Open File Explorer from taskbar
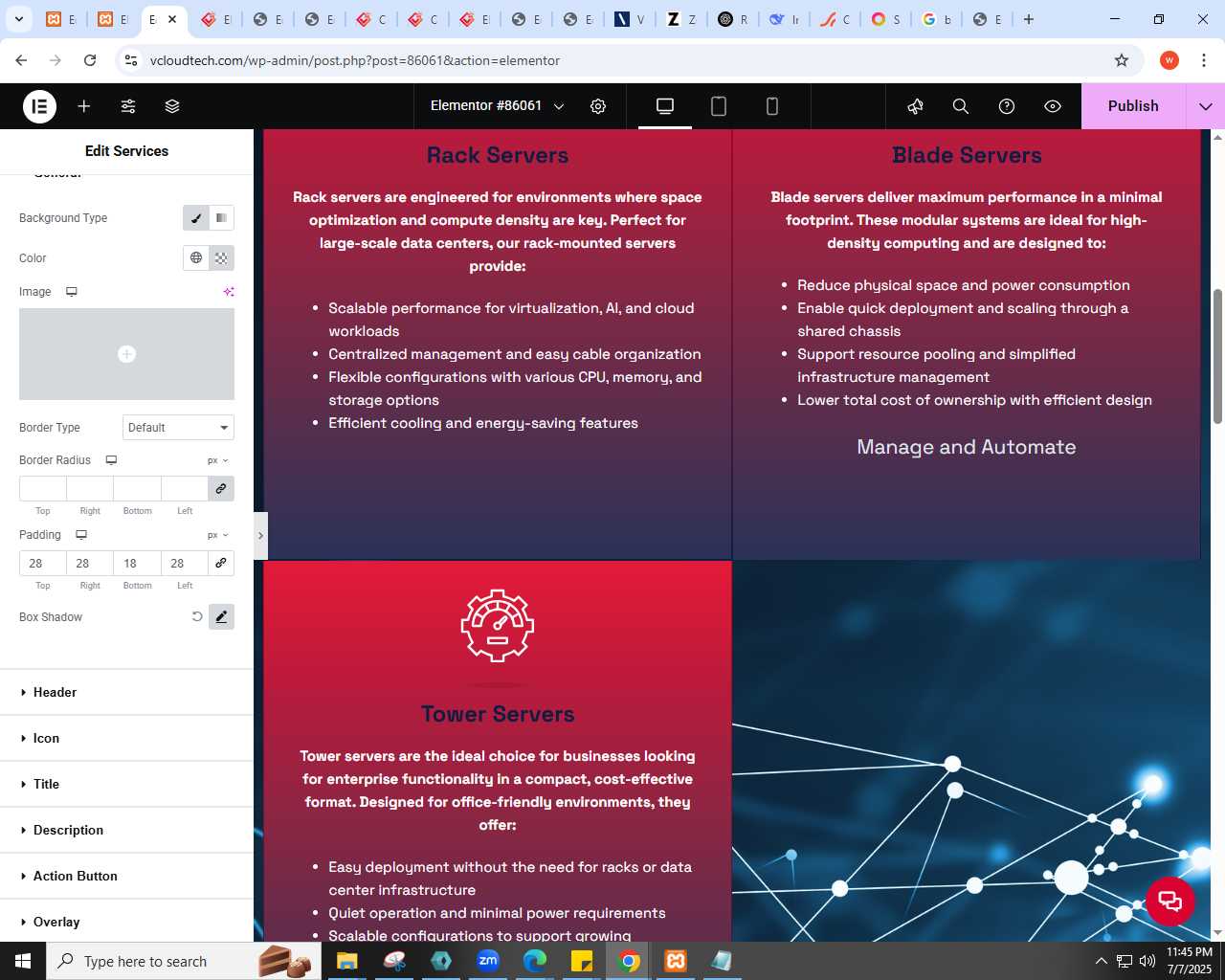Image resolution: width=1225 pixels, height=980 pixels. [346, 961]
